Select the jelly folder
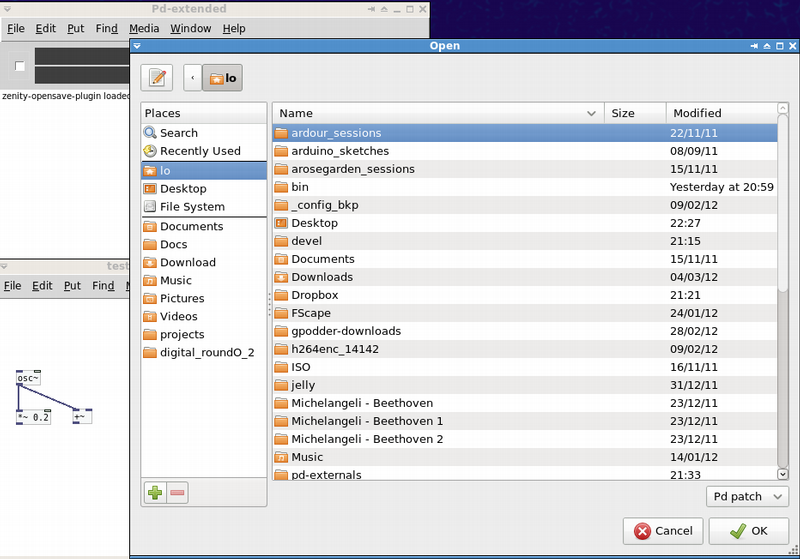Screen dimensions: 800x559 tap(524, 385)
